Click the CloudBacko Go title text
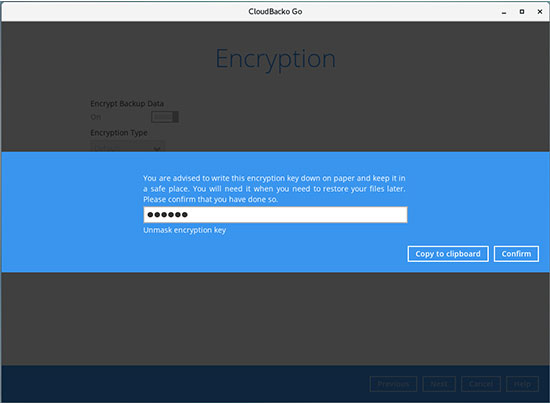This screenshot has width=550, height=404. coord(275,12)
